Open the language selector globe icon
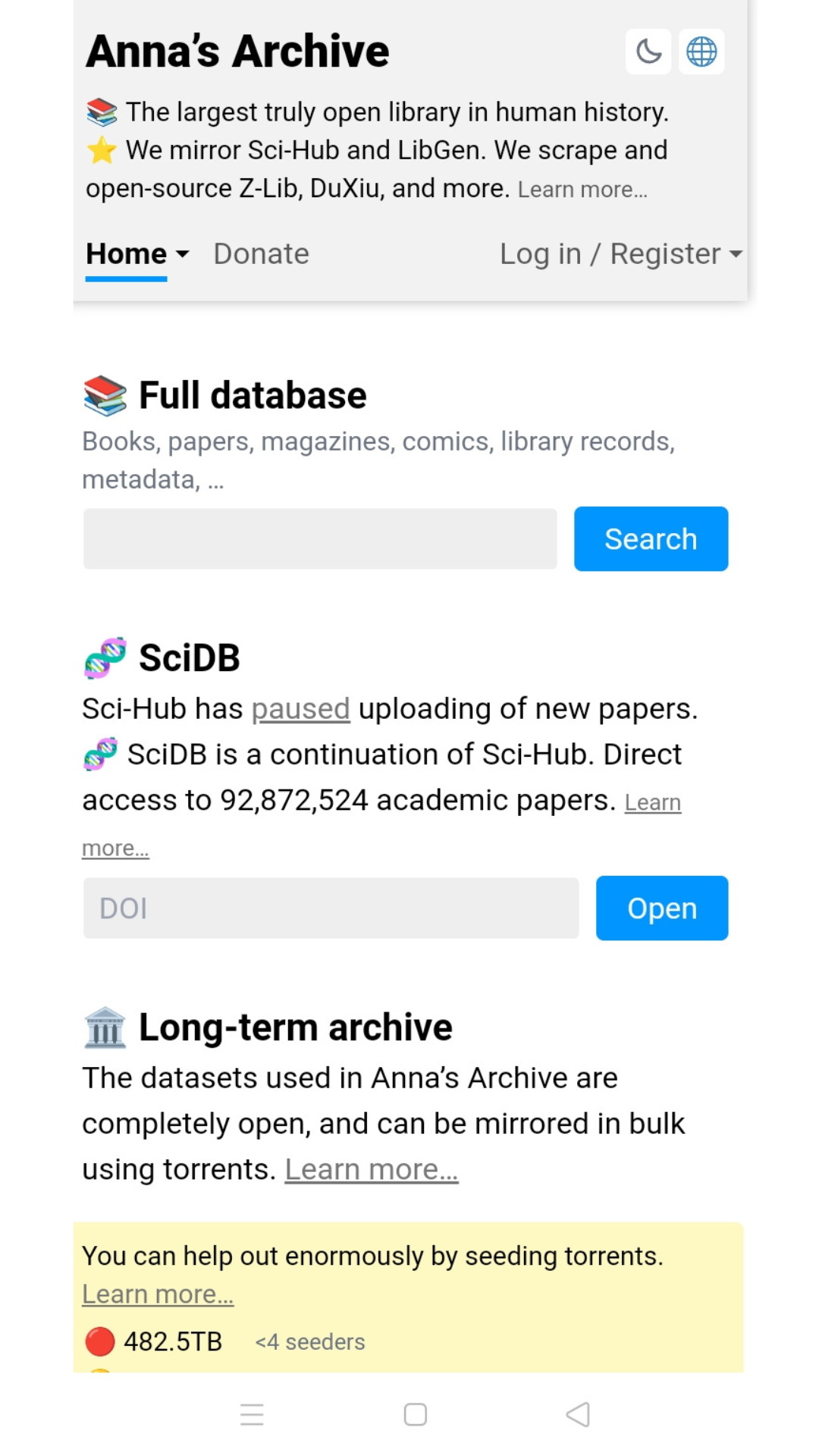 click(699, 51)
